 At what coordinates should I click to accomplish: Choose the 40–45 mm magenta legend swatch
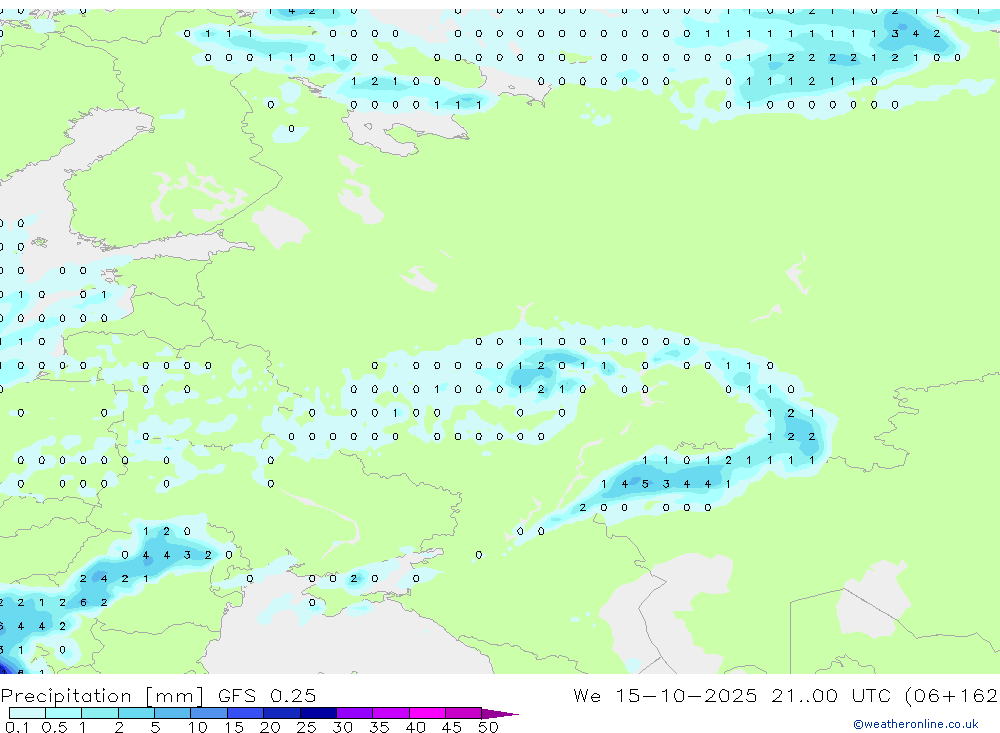tap(427, 713)
